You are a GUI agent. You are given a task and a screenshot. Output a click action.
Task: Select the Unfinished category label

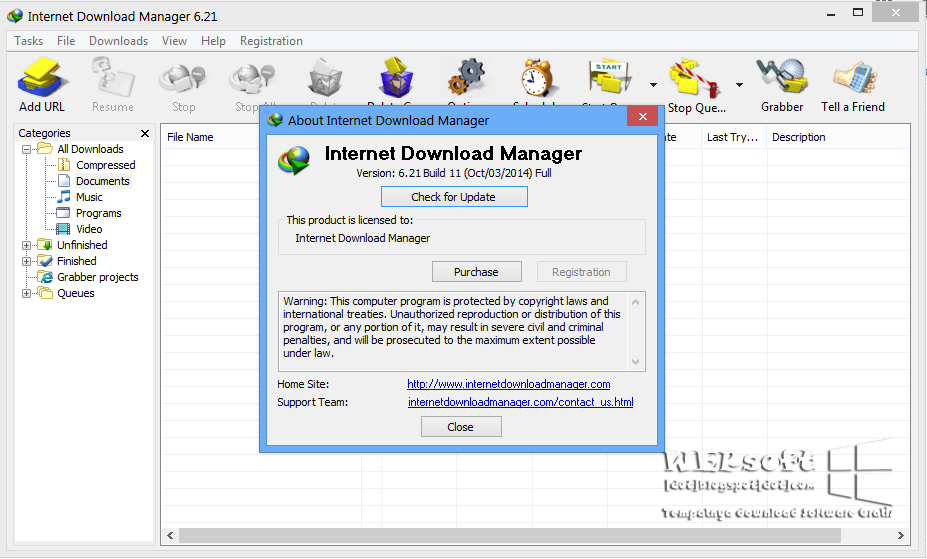tap(82, 245)
